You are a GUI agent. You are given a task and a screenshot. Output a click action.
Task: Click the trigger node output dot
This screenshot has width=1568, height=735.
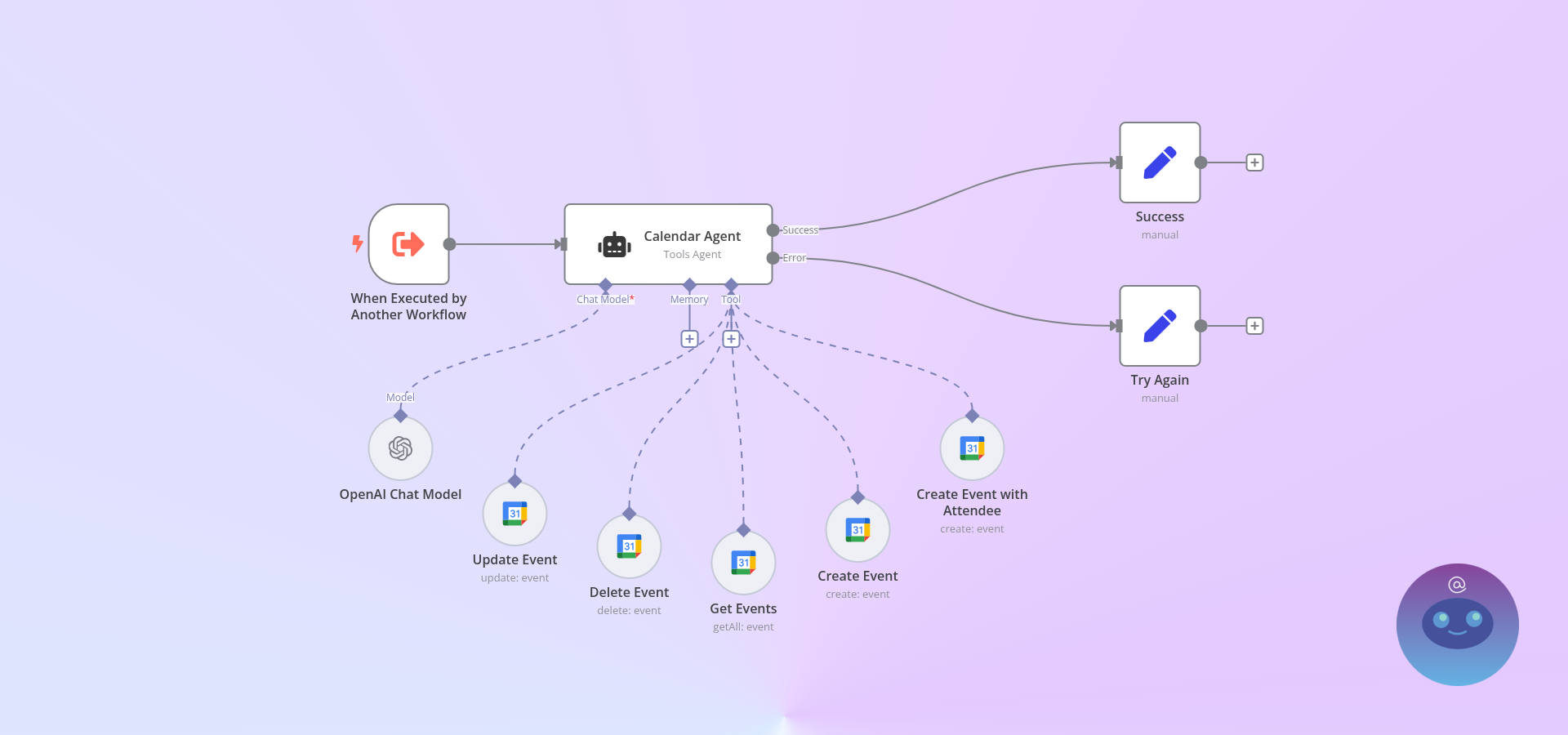point(449,244)
